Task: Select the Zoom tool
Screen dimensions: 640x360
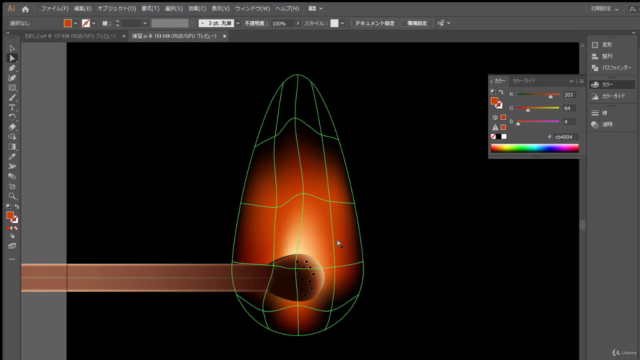Action: tap(12, 196)
